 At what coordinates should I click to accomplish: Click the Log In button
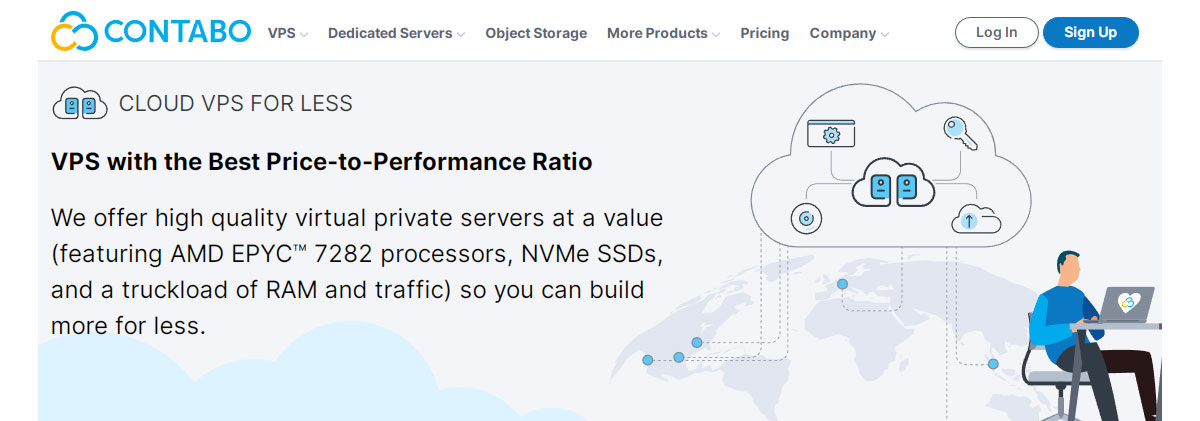tap(996, 32)
